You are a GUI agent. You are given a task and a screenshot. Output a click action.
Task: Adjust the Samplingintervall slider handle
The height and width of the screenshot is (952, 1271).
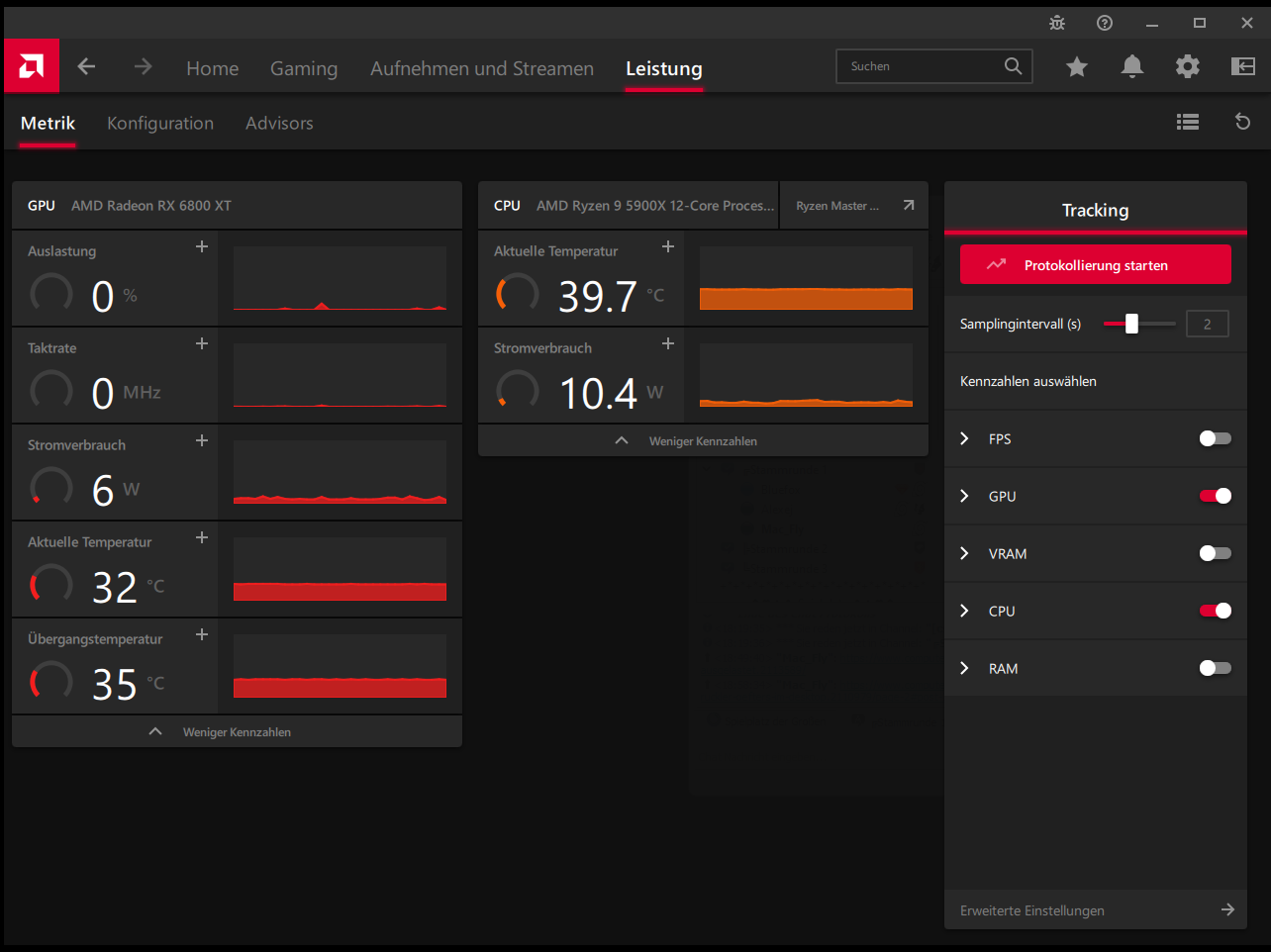click(1131, 324)
